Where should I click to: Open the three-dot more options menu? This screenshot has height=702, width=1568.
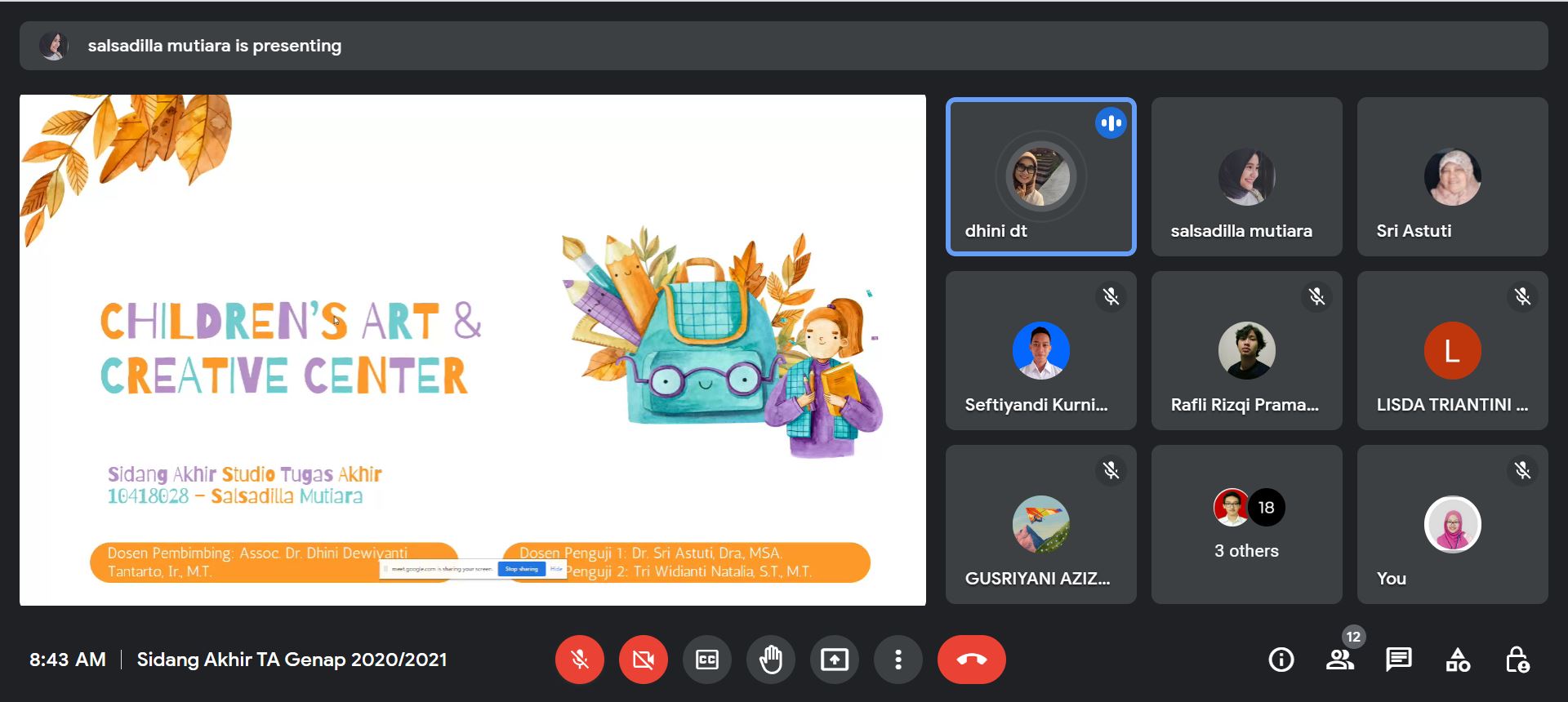[898, 660]
